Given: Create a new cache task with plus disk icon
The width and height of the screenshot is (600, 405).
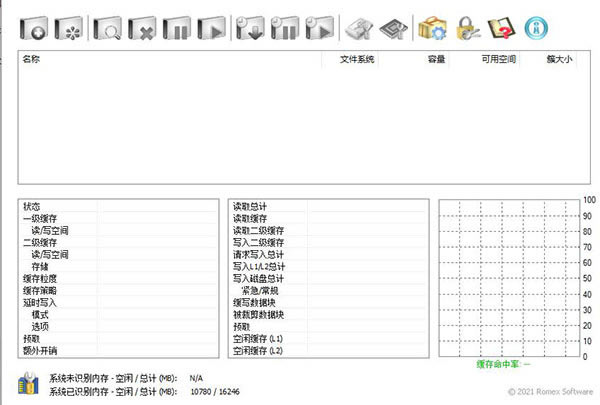Looking at the screenshot, I should point(34,28).
